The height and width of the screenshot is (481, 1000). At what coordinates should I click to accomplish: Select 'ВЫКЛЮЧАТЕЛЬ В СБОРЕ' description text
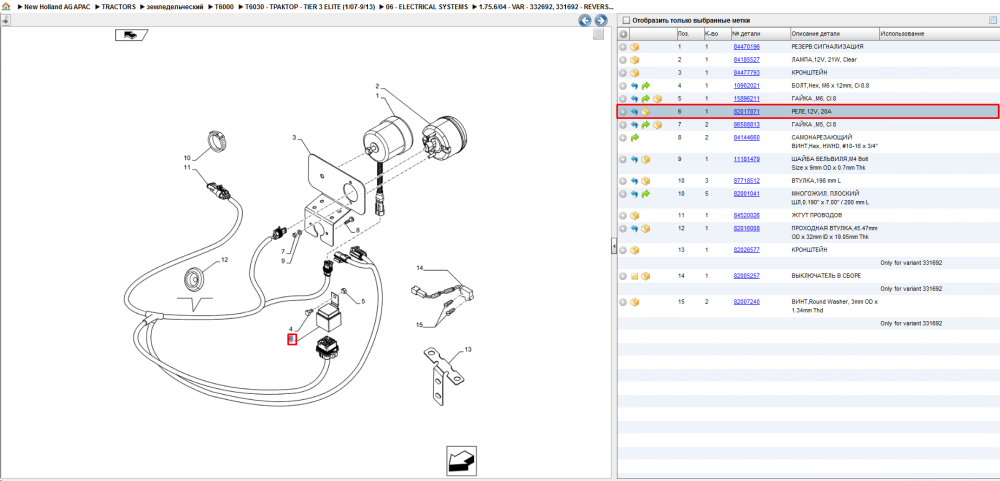pyautogui.click(x=826, y=276)
